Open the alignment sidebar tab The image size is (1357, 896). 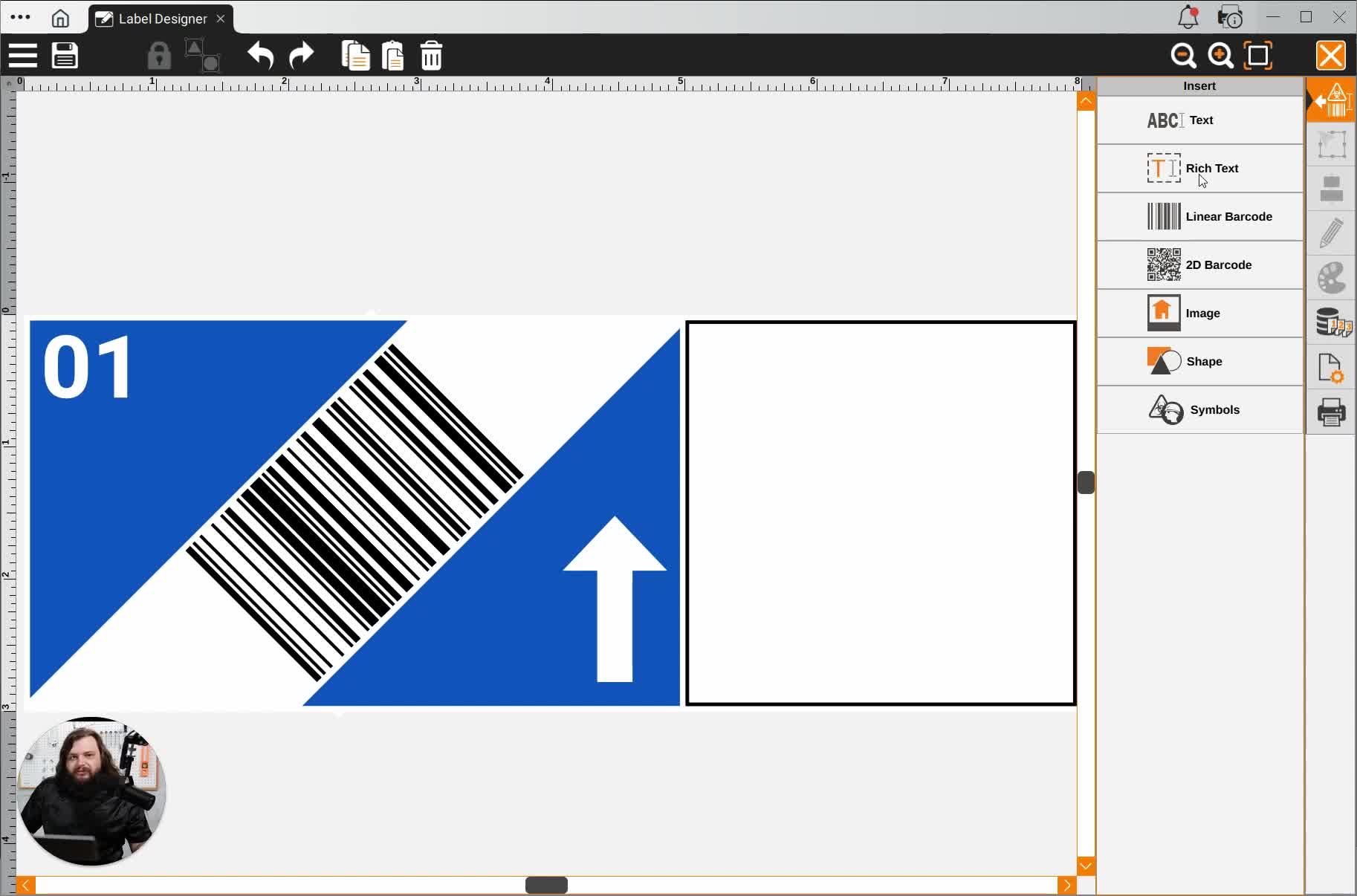coord(1331,189)
